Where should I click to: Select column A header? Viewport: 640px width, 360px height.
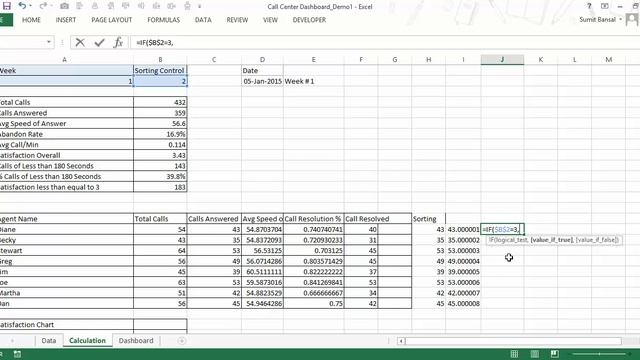point(64,60)
